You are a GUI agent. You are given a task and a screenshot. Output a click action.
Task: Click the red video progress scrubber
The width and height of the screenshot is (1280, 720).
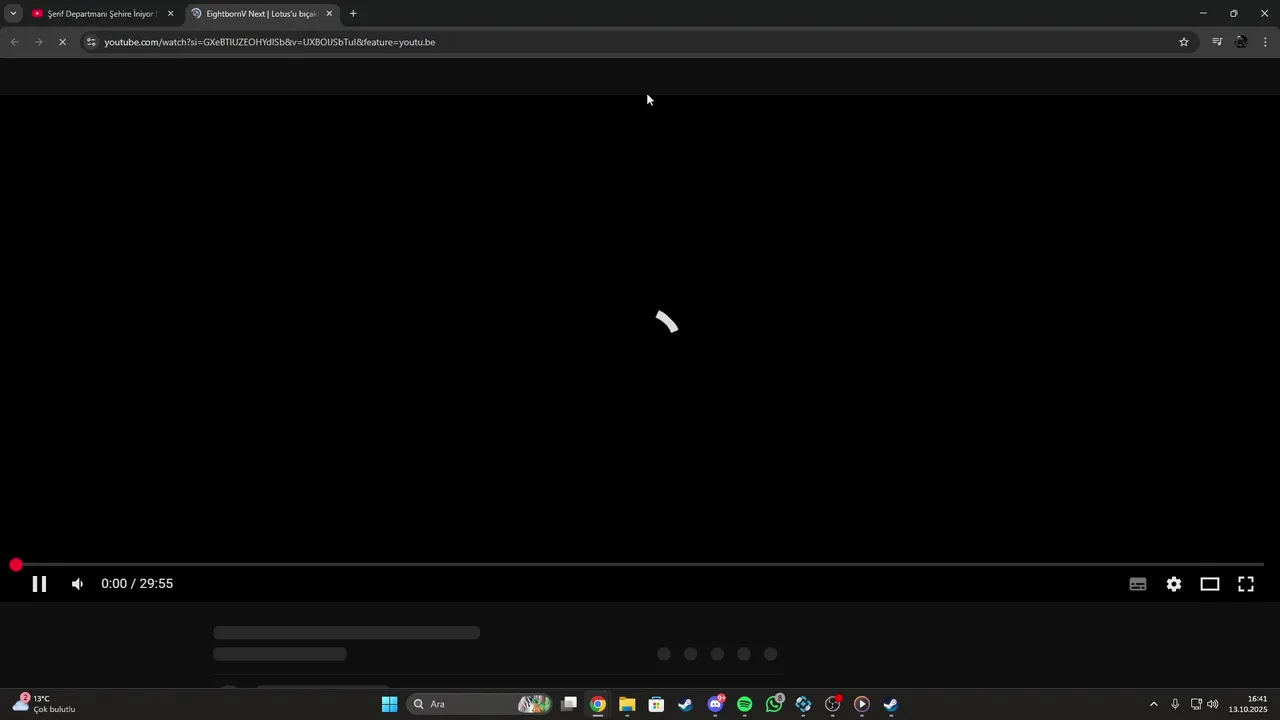pos(16,565)
